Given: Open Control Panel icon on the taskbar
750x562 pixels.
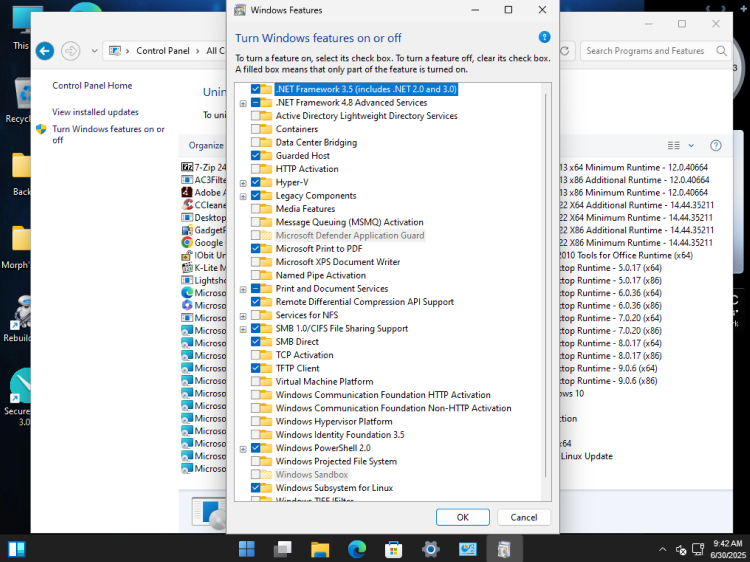Looking at the screenshot, I should click(467, 549).
